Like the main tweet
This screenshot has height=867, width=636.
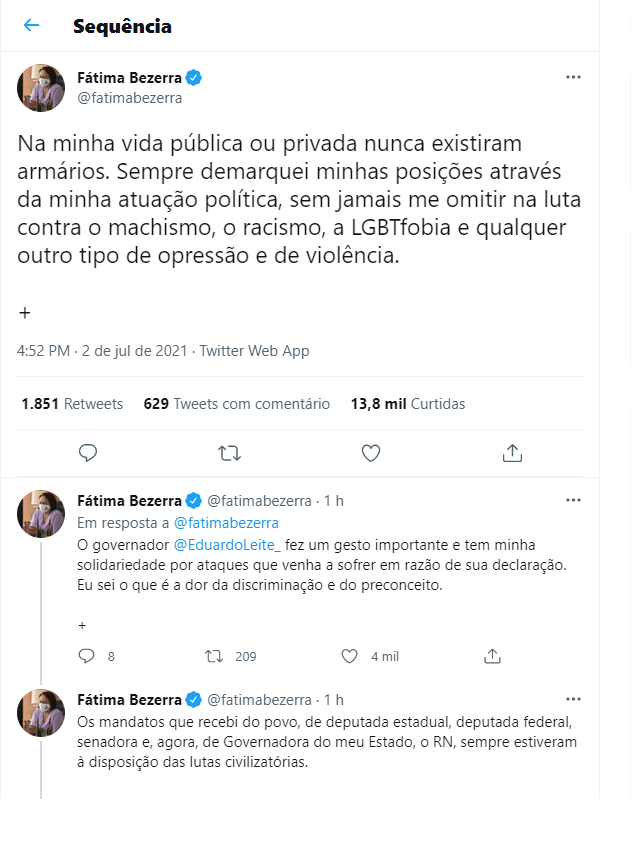coord(371,453)
